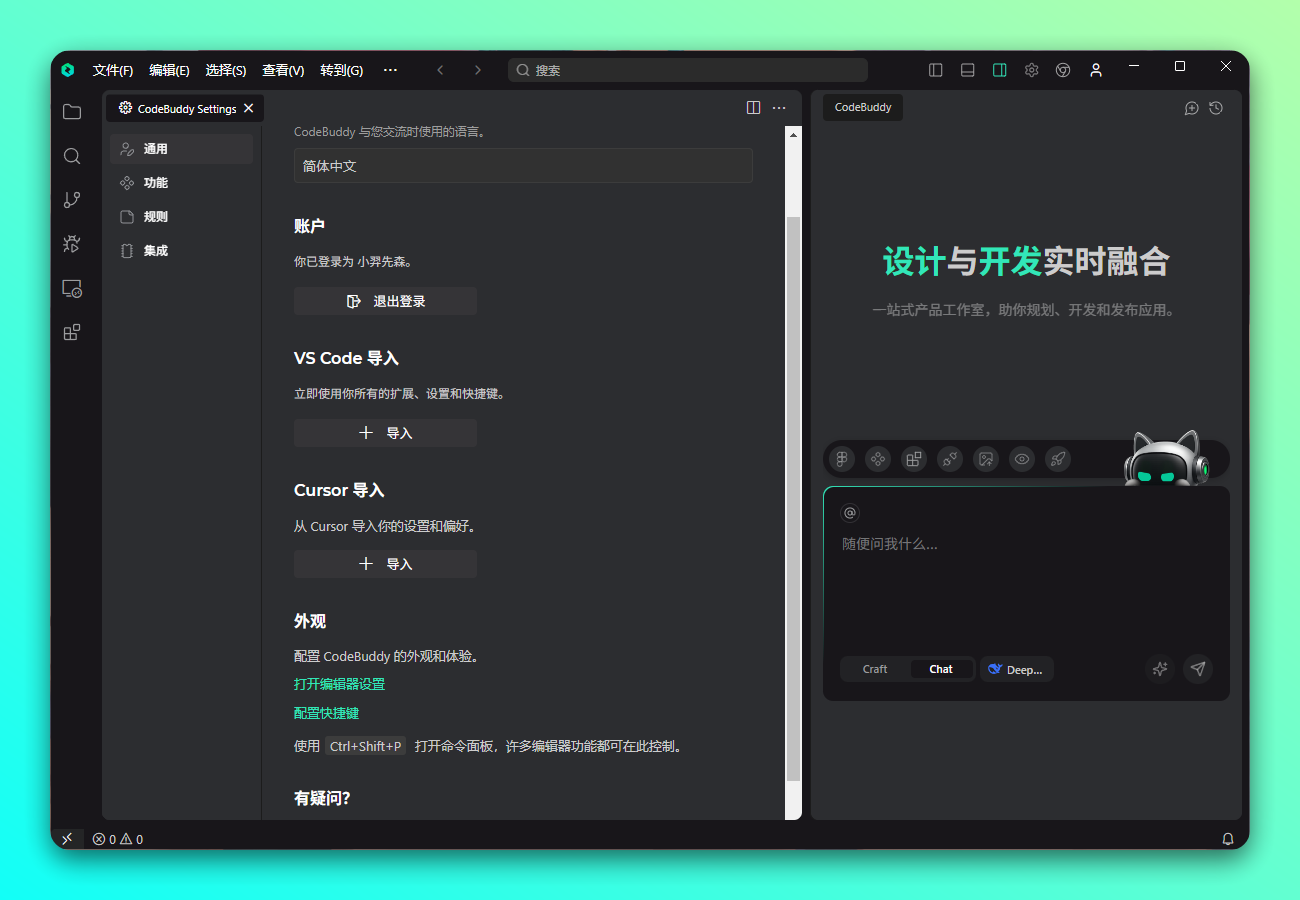This screenshot has width=1300, height=900.
Task: Open Source Control in activity bar
Action: point(72,200)
